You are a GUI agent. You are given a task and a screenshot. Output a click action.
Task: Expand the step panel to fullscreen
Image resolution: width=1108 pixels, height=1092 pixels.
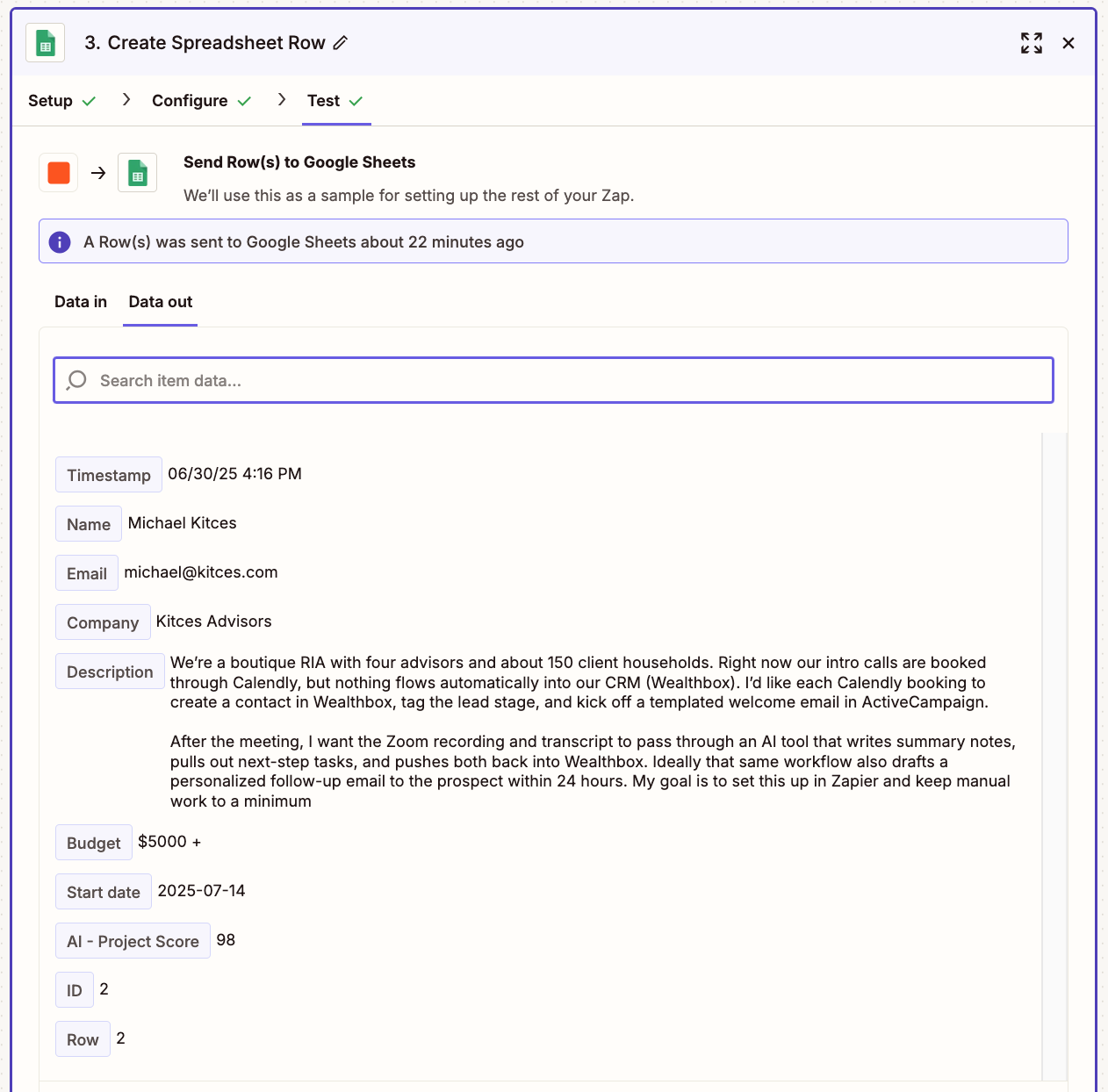(x=1032, y=43)
